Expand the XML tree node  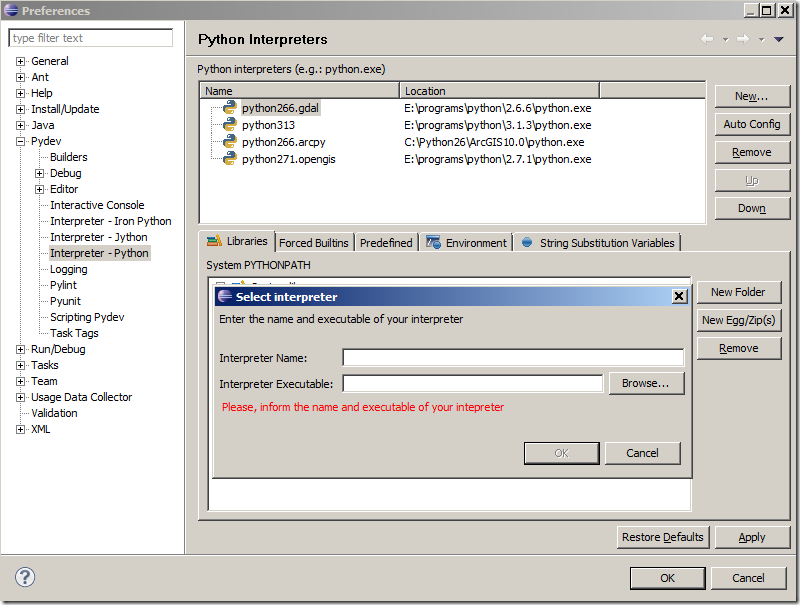[x=20, y=430]
